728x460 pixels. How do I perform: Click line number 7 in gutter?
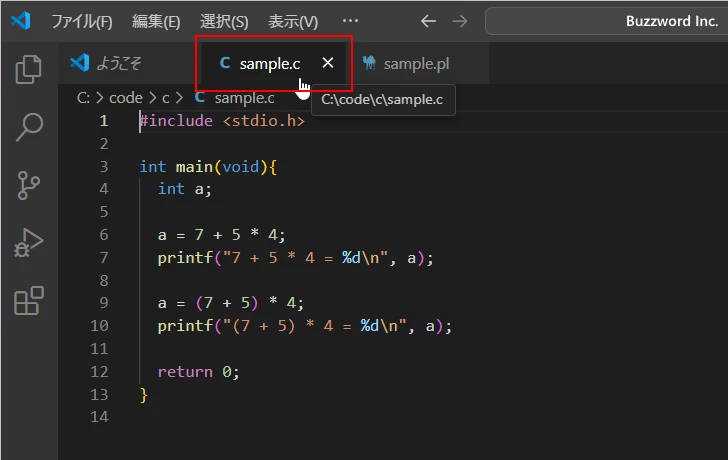tap(104, 257)
